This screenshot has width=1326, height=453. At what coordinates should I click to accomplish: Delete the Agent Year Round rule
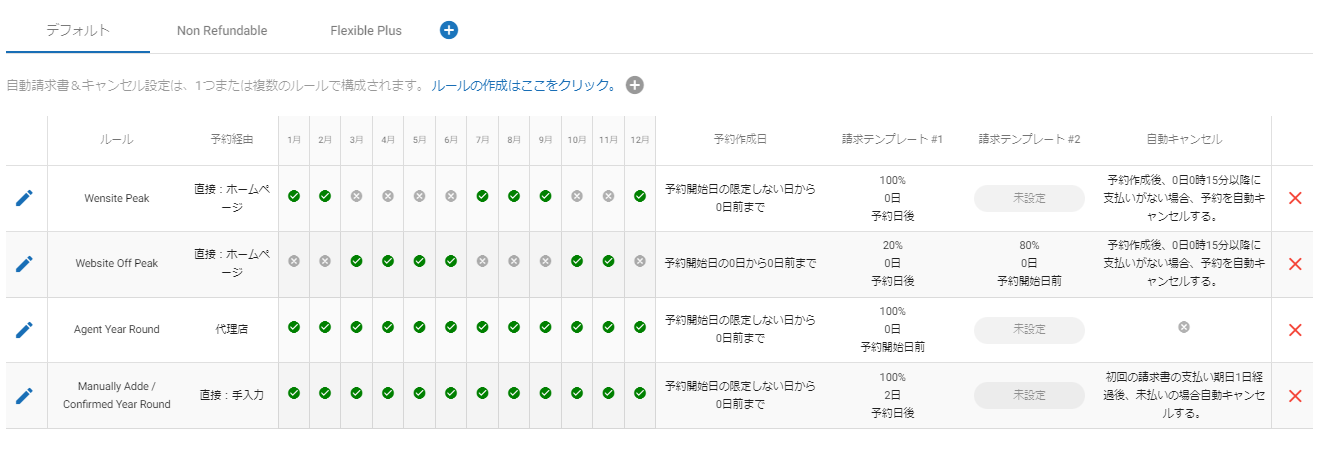point(1295,330)
